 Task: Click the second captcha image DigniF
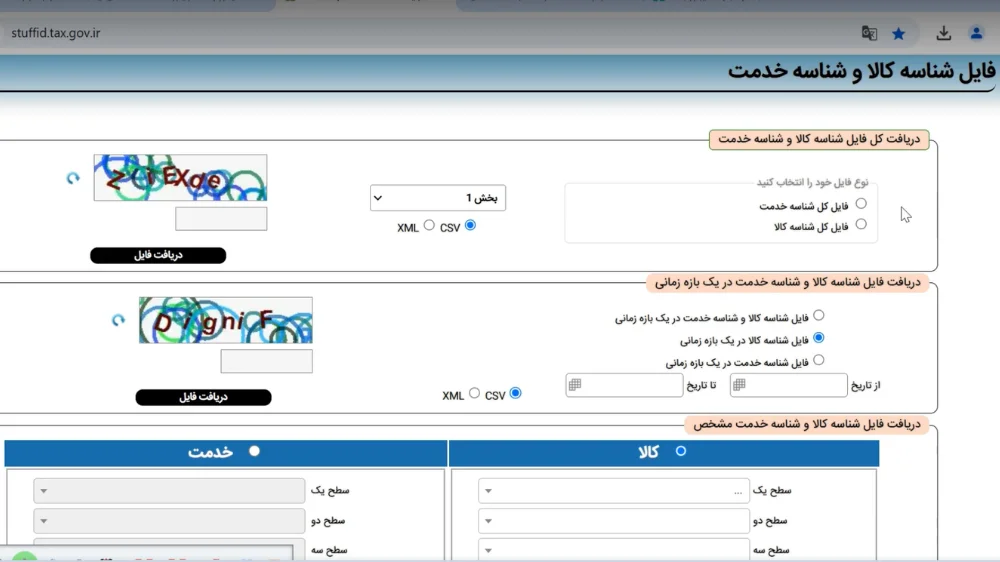(226, 320)
